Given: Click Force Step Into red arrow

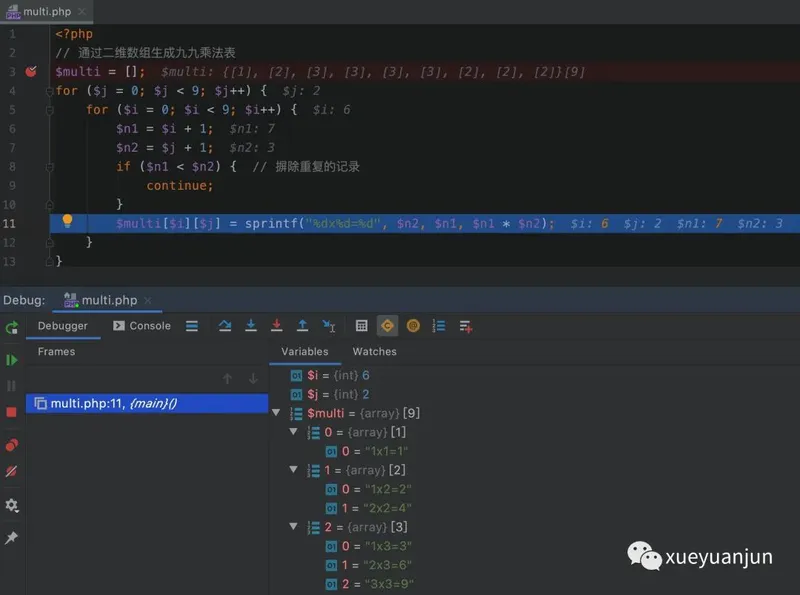Looking at the screenshot, I should tap(277, 326).
